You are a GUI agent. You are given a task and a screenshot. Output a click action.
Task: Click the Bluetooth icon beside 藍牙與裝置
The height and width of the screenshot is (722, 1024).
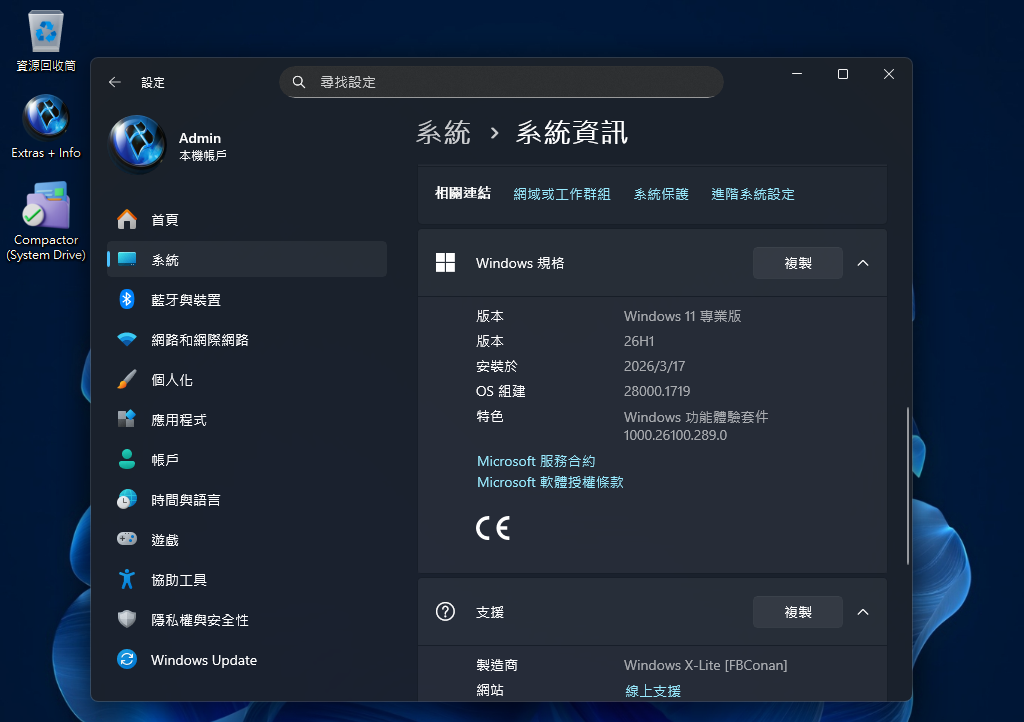pos(127,300)
